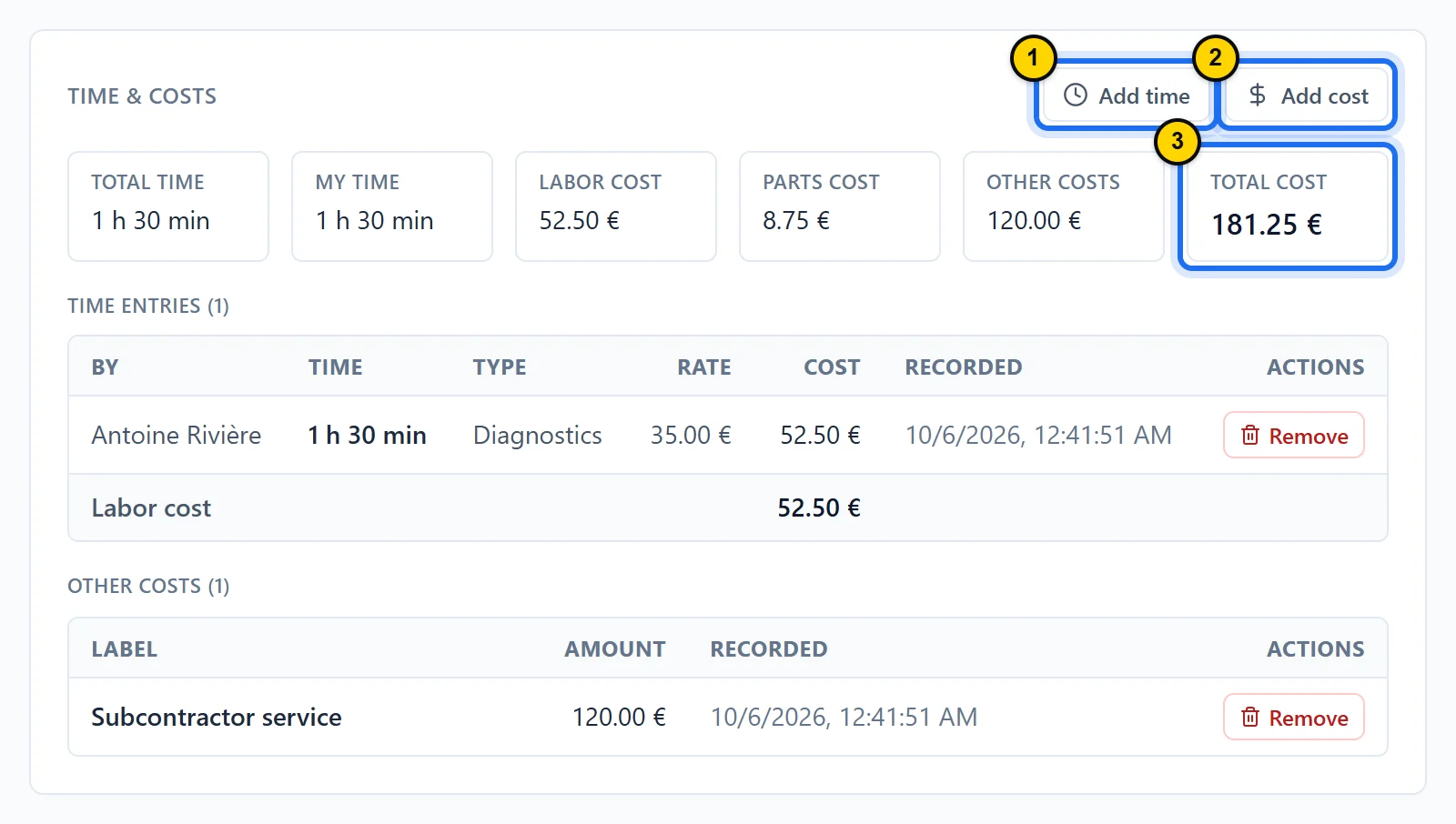Click the time entry recorded date 10/6/2026
The image size is (1456, 824).
(1038, 436)
